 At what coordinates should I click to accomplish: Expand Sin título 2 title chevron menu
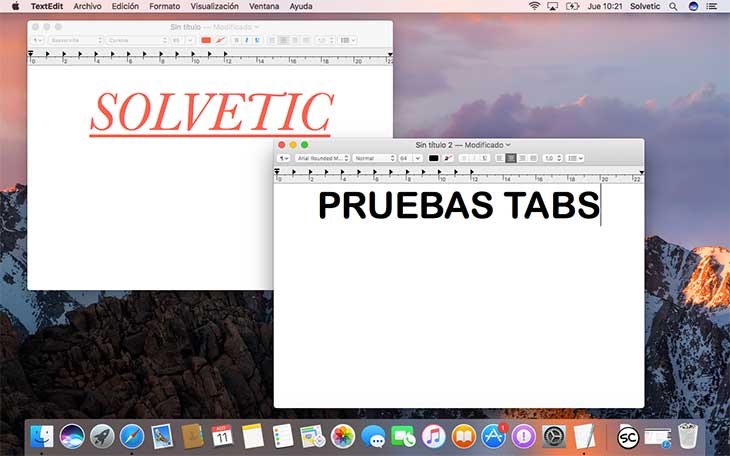(x=508, y=145)
